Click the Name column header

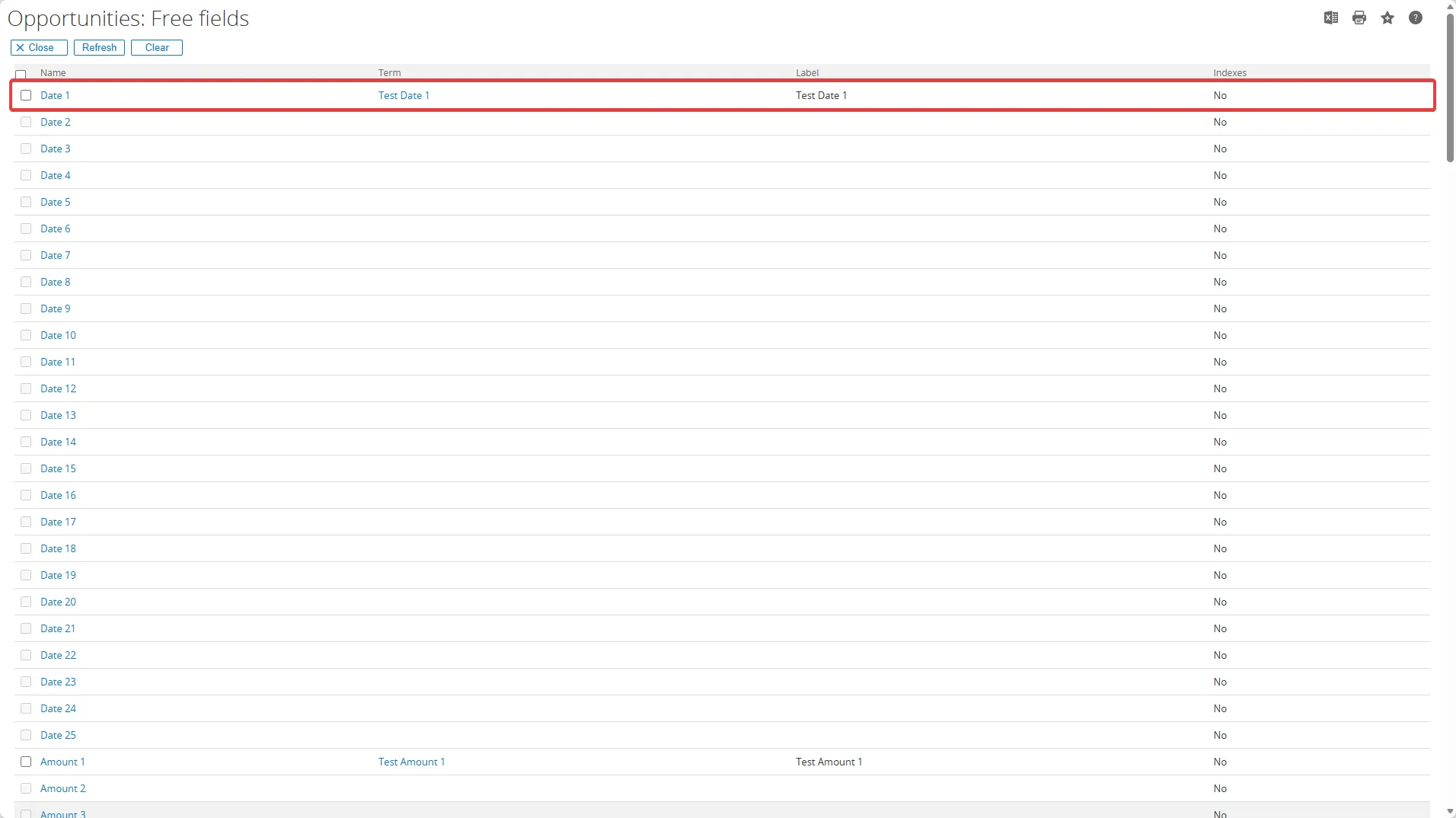click(x=53, y=73)
